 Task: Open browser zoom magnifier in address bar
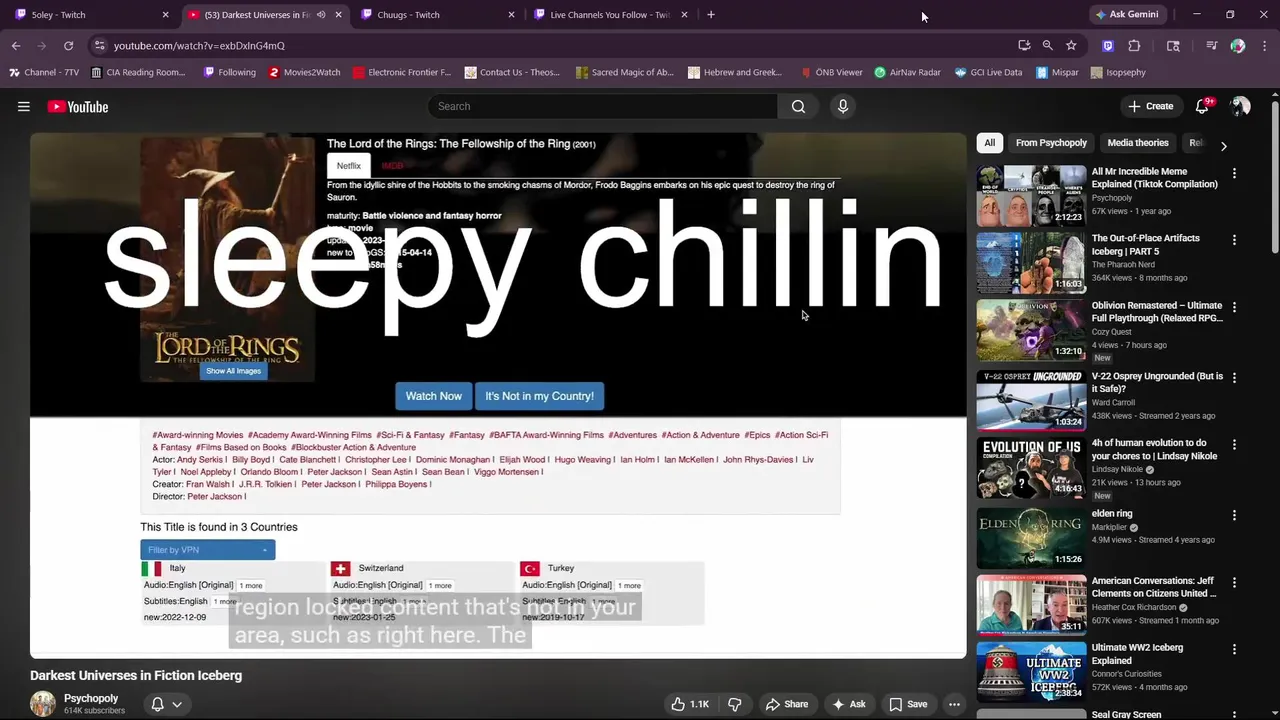1047,45
